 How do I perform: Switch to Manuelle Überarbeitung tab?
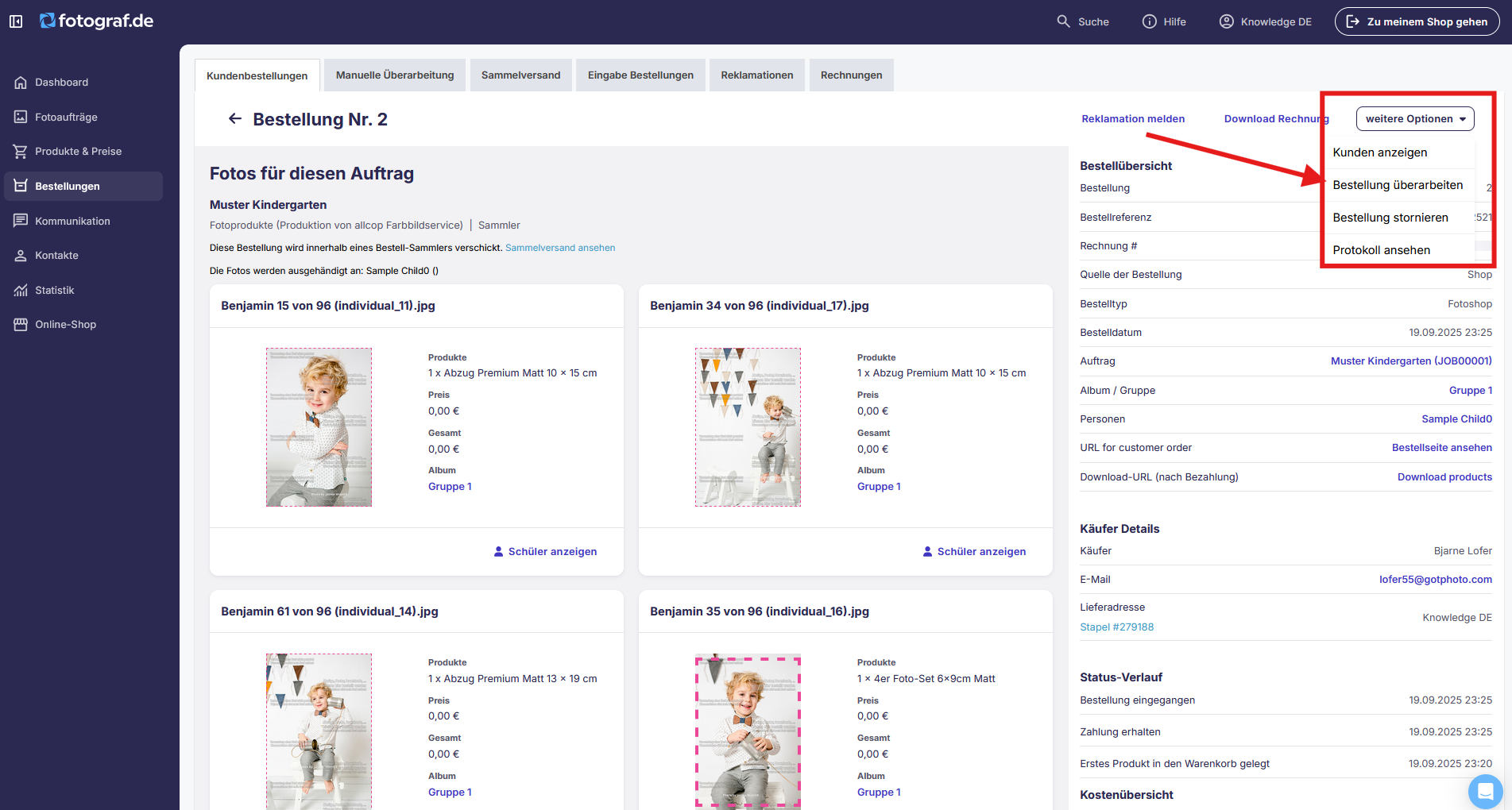click(395, 75)
